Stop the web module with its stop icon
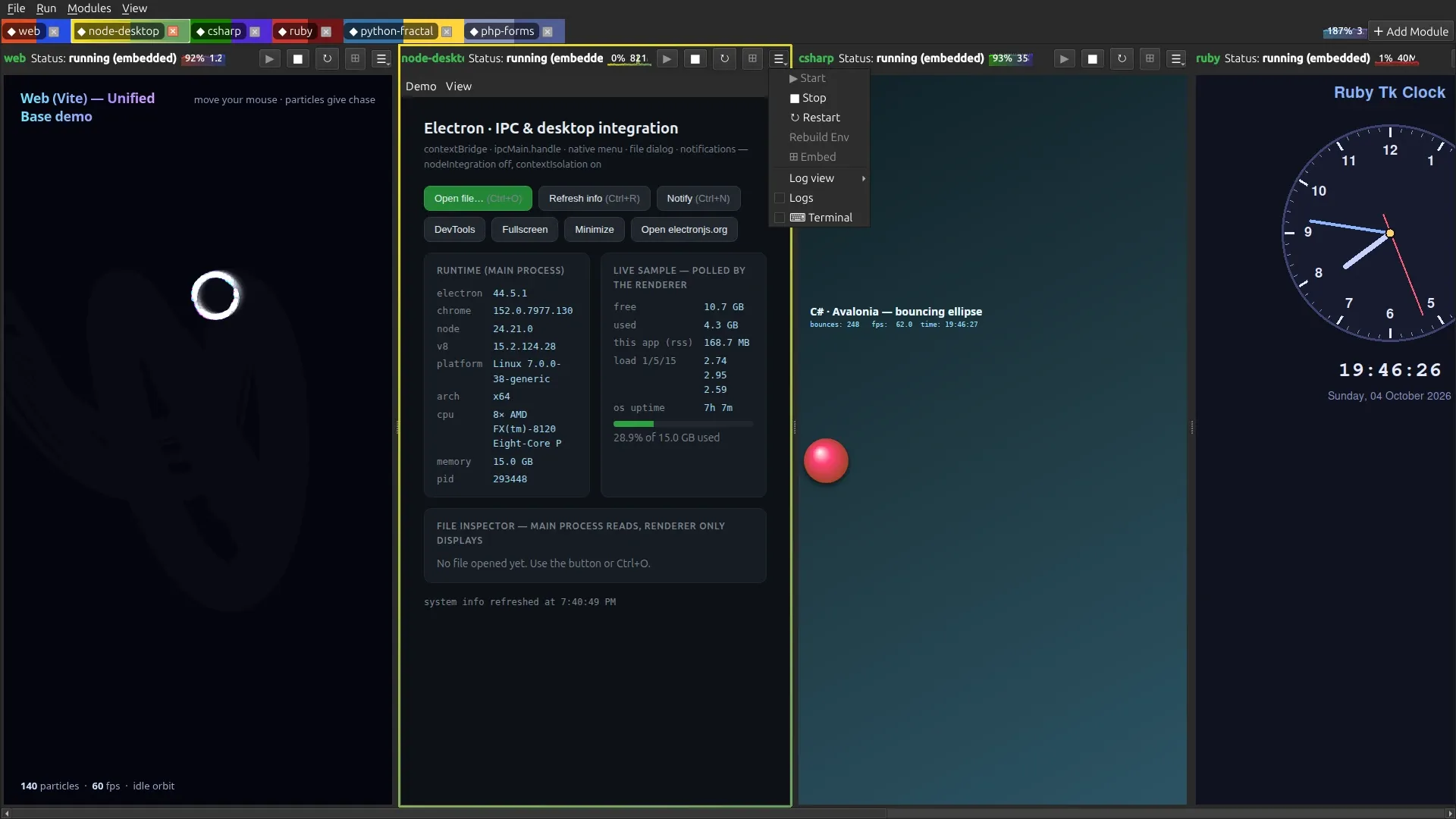Image resolution: width=1456 pixels, height=819 pixels. pos(298,58)
